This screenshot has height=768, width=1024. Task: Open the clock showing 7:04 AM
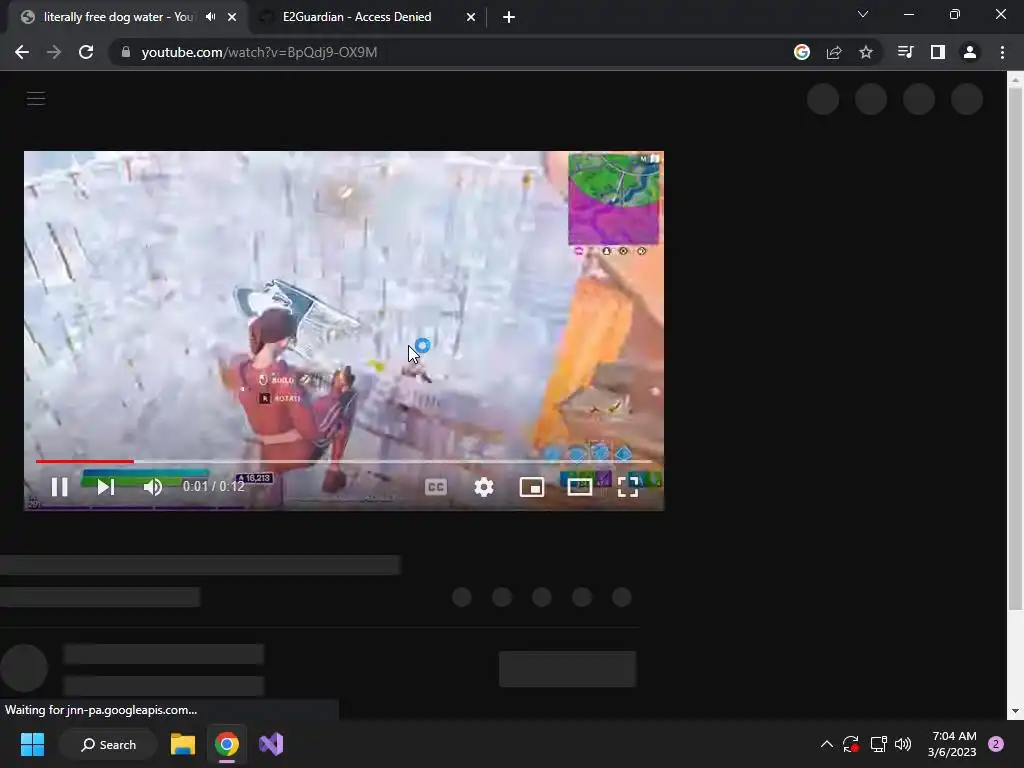(x=952, y=744)
